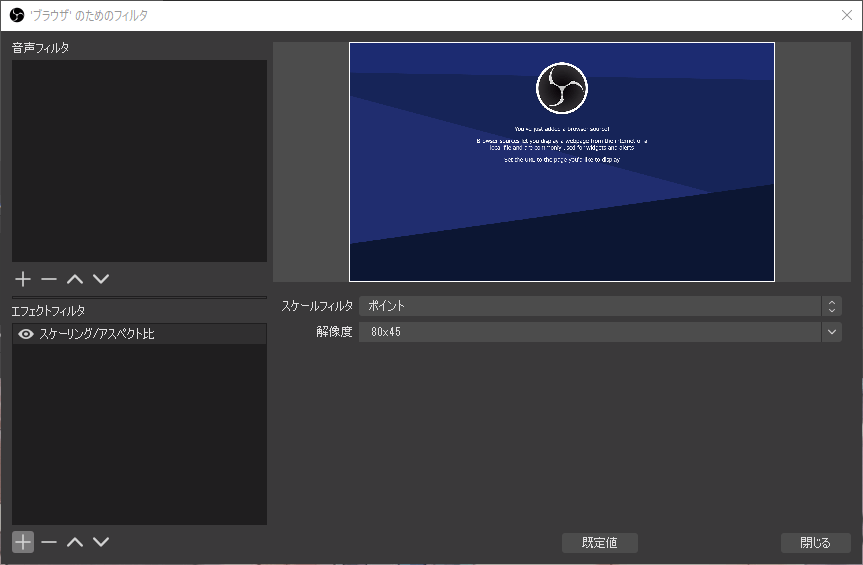Click the 閉じる close button

pyautogui.click(x=815, y=542)
